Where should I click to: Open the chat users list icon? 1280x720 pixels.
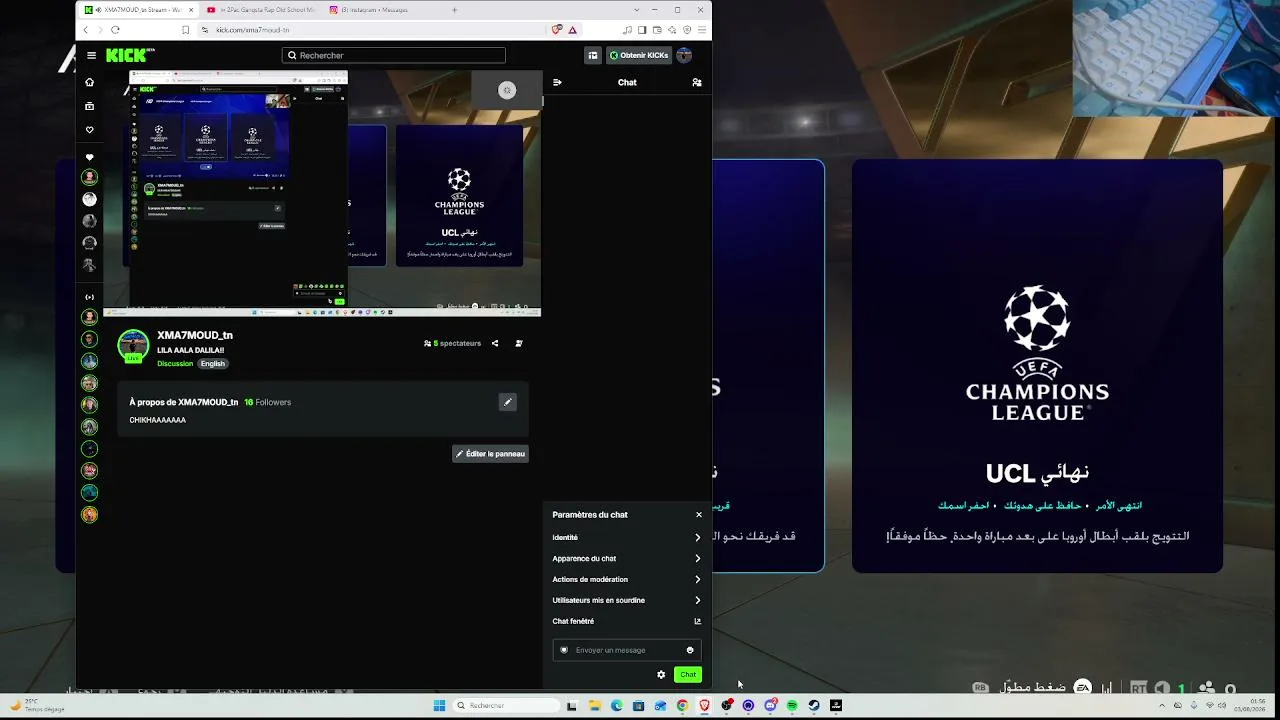(697, 82)
